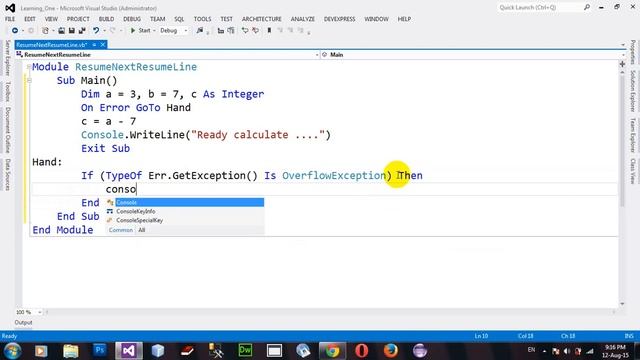
Task: Open the PROJECT menu
Action: point(78,19)
